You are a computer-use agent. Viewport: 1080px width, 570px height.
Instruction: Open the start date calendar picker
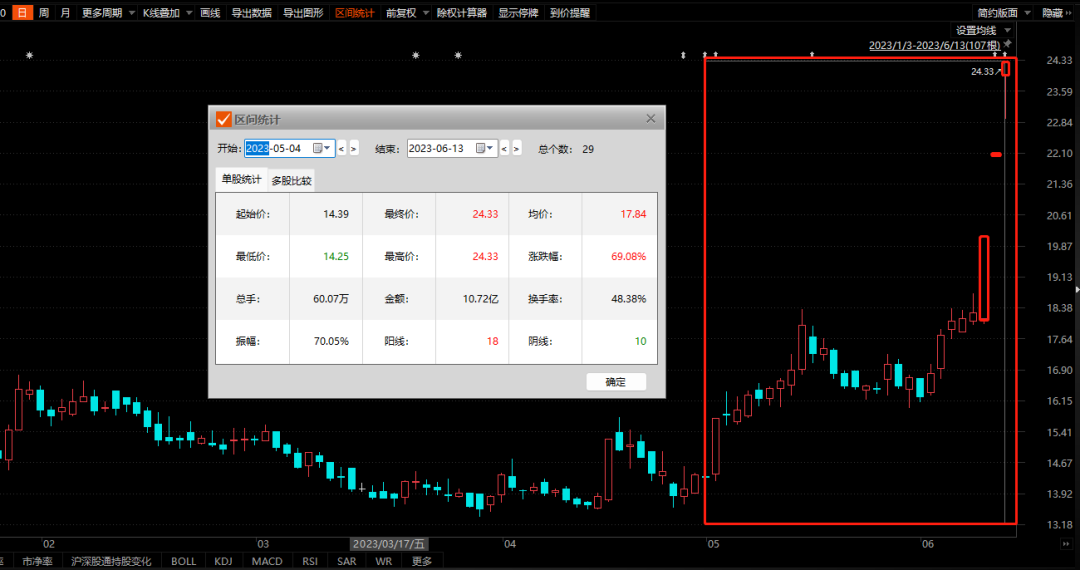[x=322, y=148]
